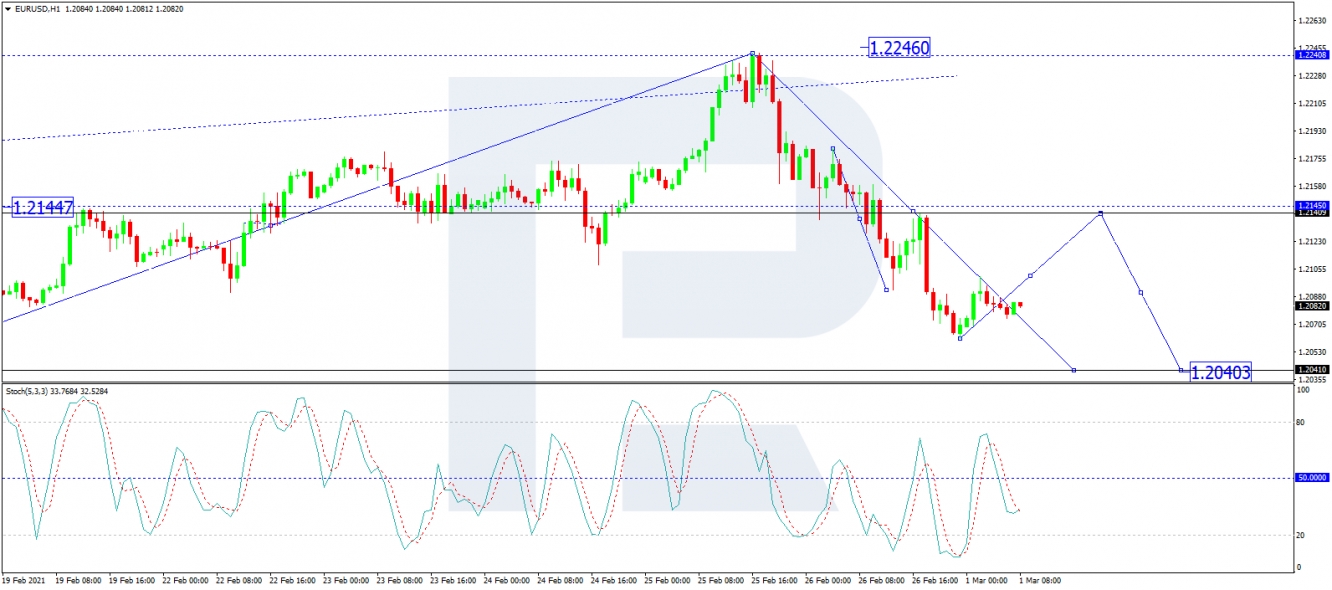Click the 100 level on stochastic scale
The width and height of the screenshot is (1332, 590).
click(x=1303, y=390)
